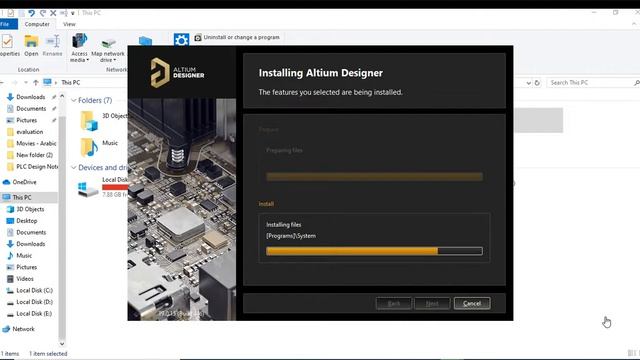This screenshot has height=360, width=640.
Task: Collapse the Devices and drives group
Action: tap(74, 167)
